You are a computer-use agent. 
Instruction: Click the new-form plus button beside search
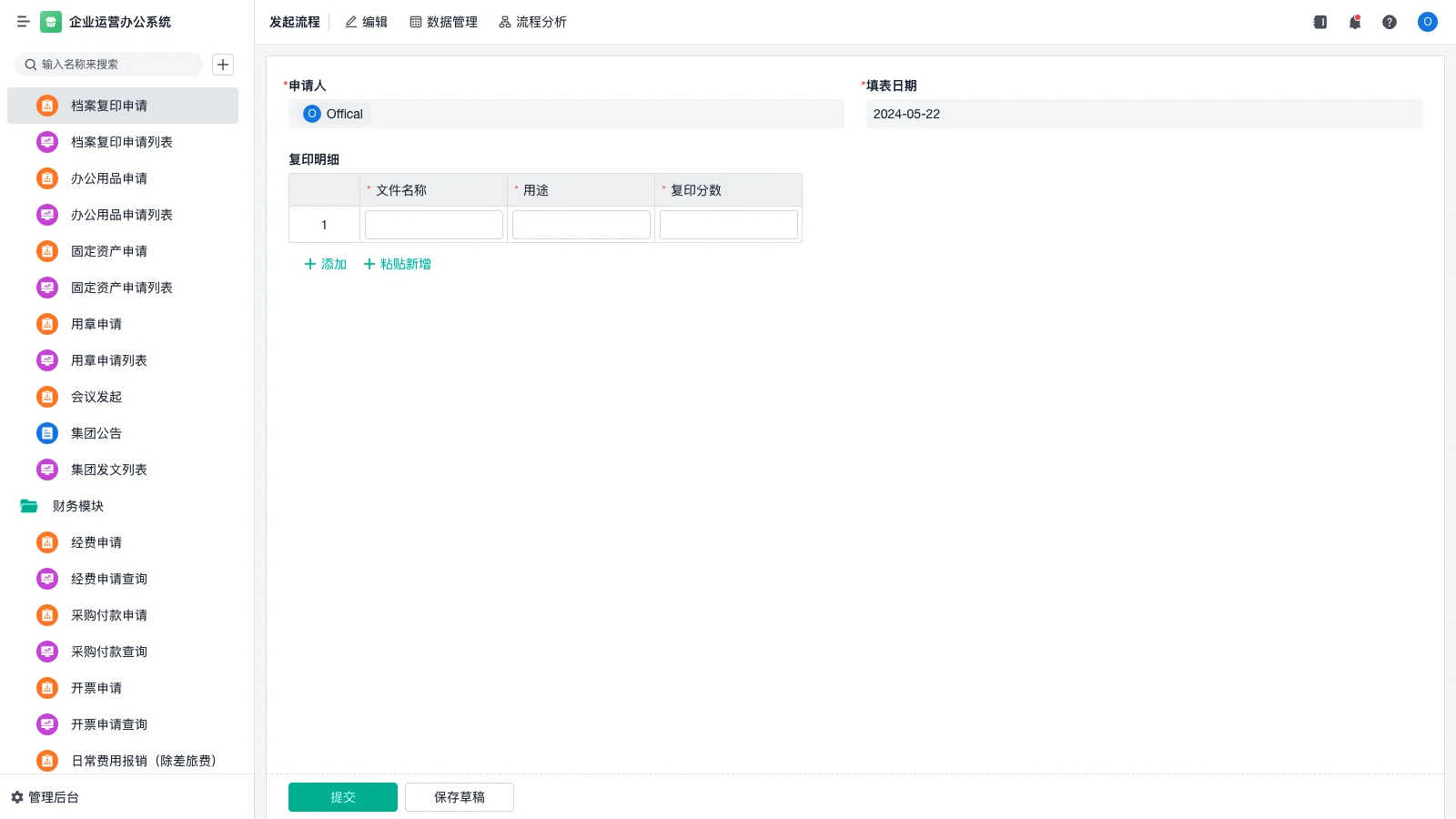tap(222, 64)
